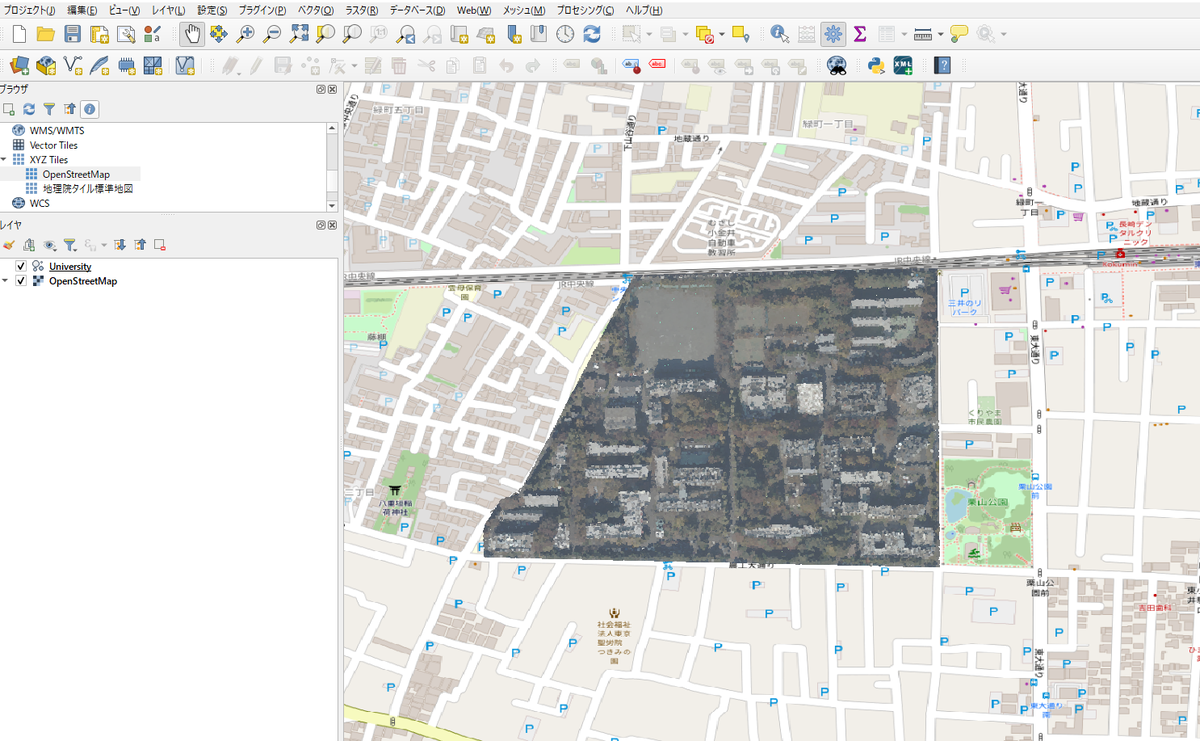Open the statistical summary Sigma icon

point(859,34)
